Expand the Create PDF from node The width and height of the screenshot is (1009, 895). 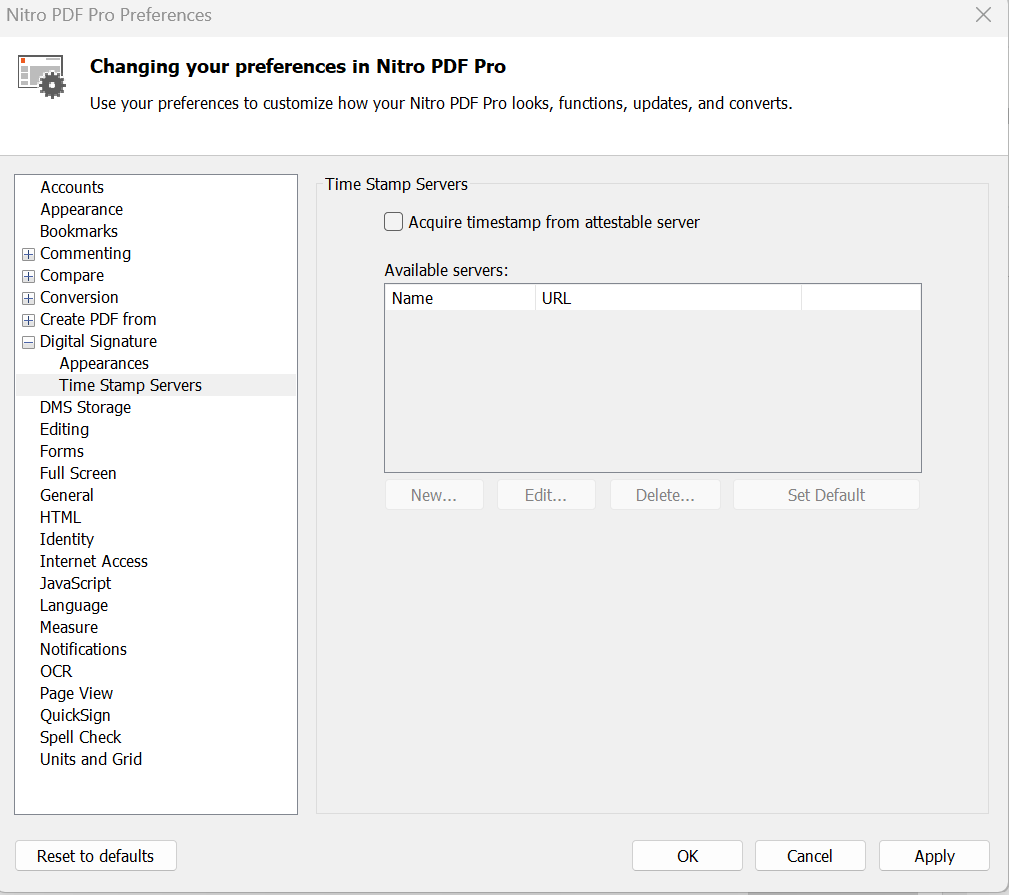(28, 320)
